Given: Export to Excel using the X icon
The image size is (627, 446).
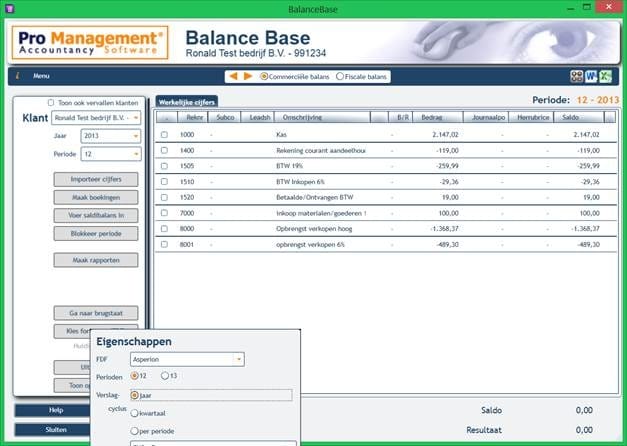Looking at the screenshot, I should click(x=605, y=76).
